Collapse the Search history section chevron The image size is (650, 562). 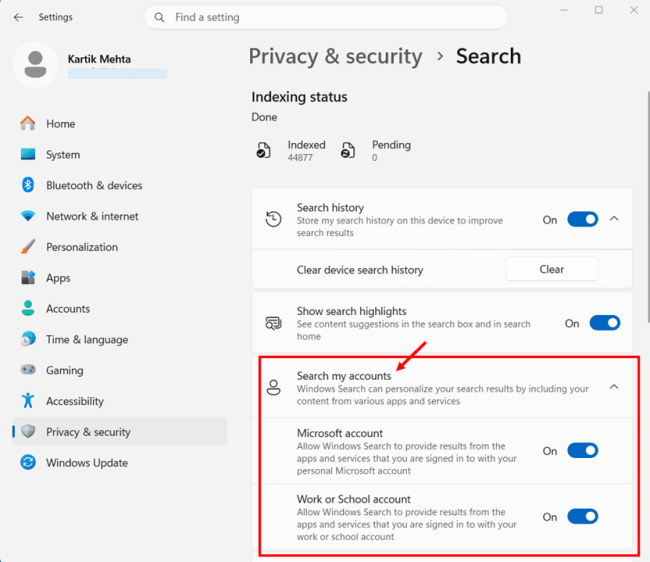click(614, 218)
